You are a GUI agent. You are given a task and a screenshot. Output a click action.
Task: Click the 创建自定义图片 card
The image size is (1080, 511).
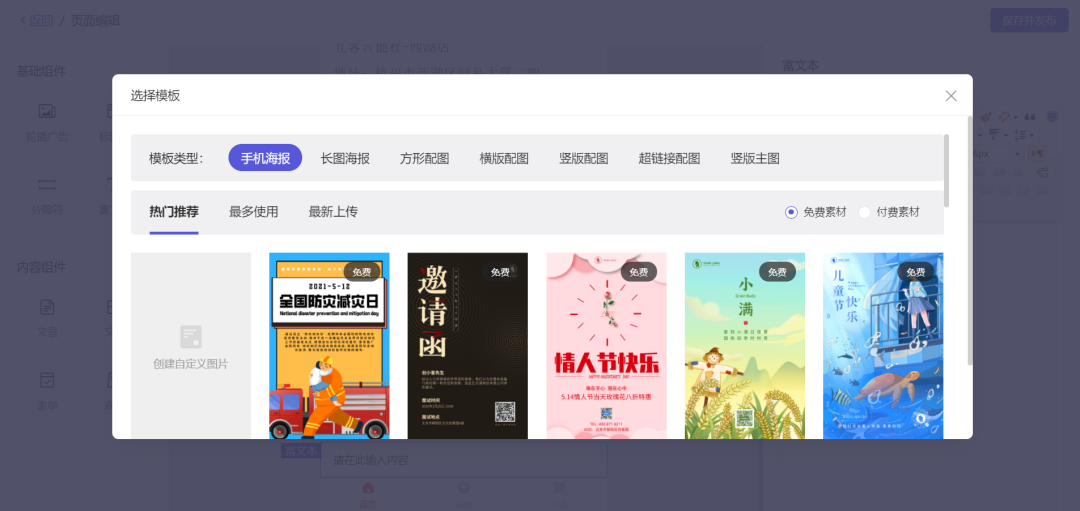pos(191,346)
